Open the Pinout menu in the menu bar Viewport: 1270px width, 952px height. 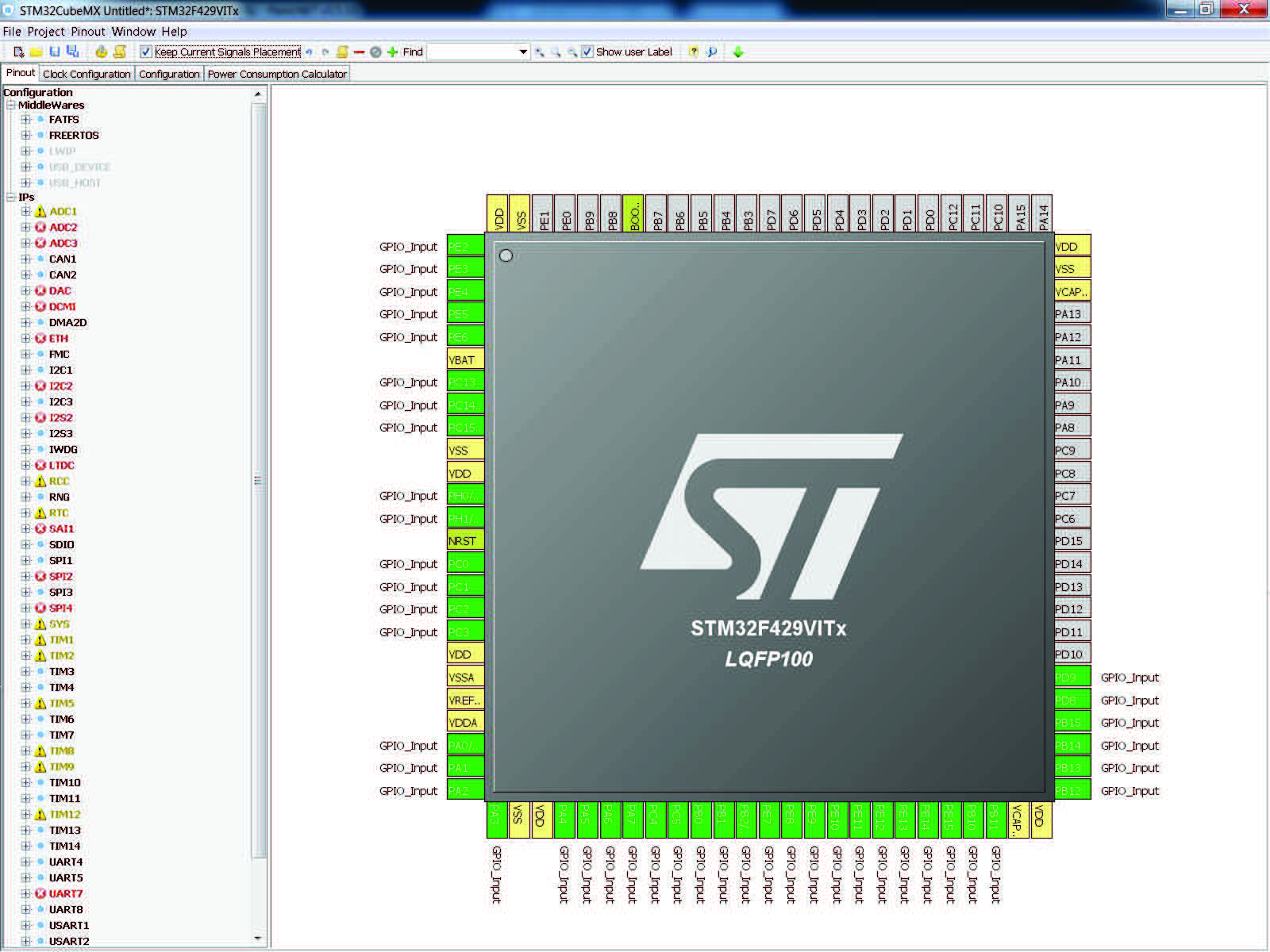tap(88, 32)
